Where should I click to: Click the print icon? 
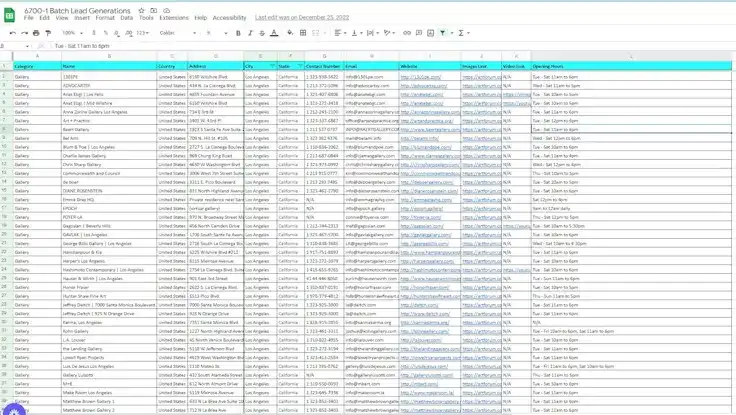[36, 33]
